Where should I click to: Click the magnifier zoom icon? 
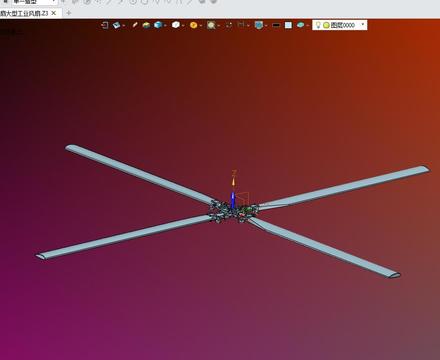click(x=211, y=25)
